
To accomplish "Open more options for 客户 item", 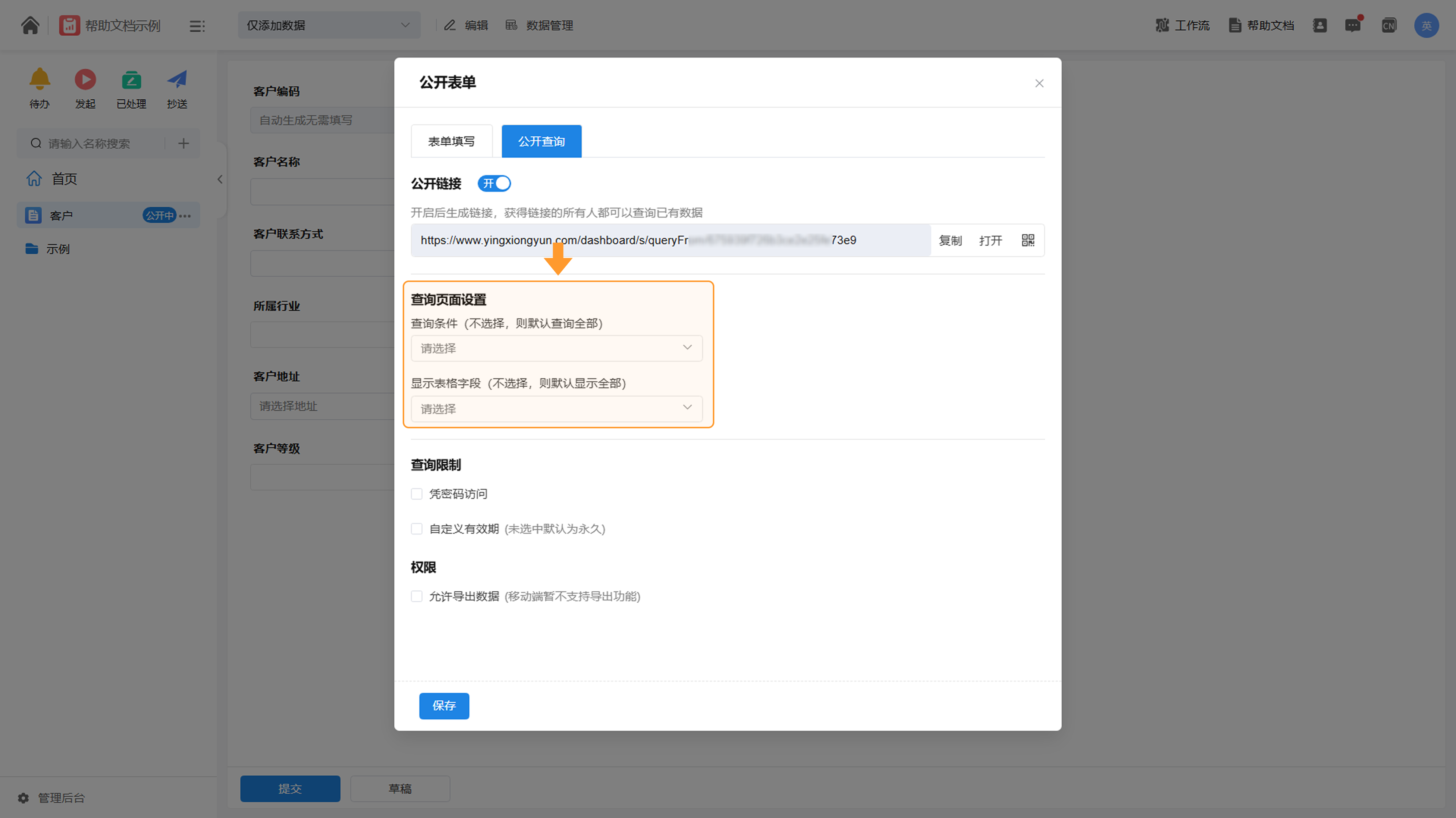I will [185, 216].
